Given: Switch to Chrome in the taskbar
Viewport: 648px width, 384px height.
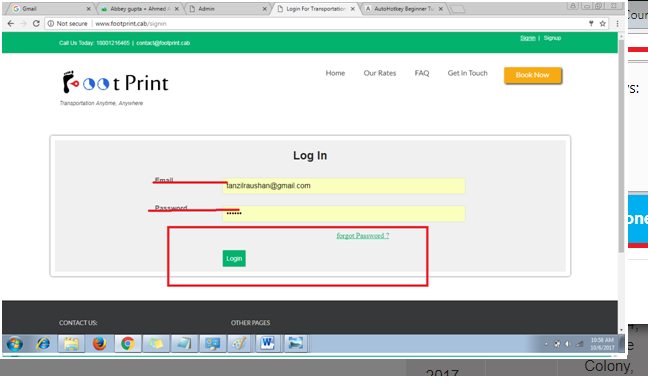Looking at the screenshot, I should click(x=128, y=344).
